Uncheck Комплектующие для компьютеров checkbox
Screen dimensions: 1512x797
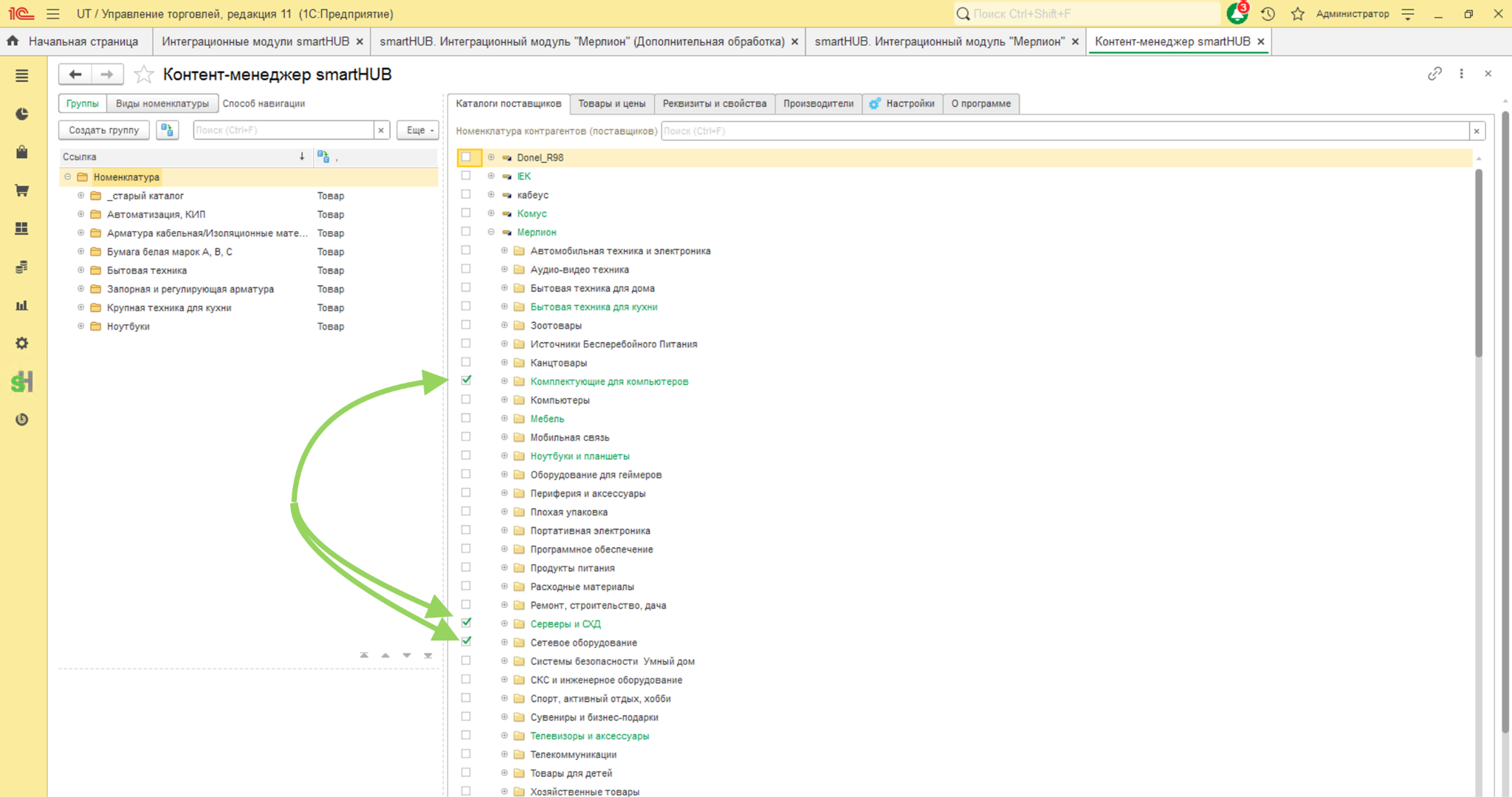466,380
